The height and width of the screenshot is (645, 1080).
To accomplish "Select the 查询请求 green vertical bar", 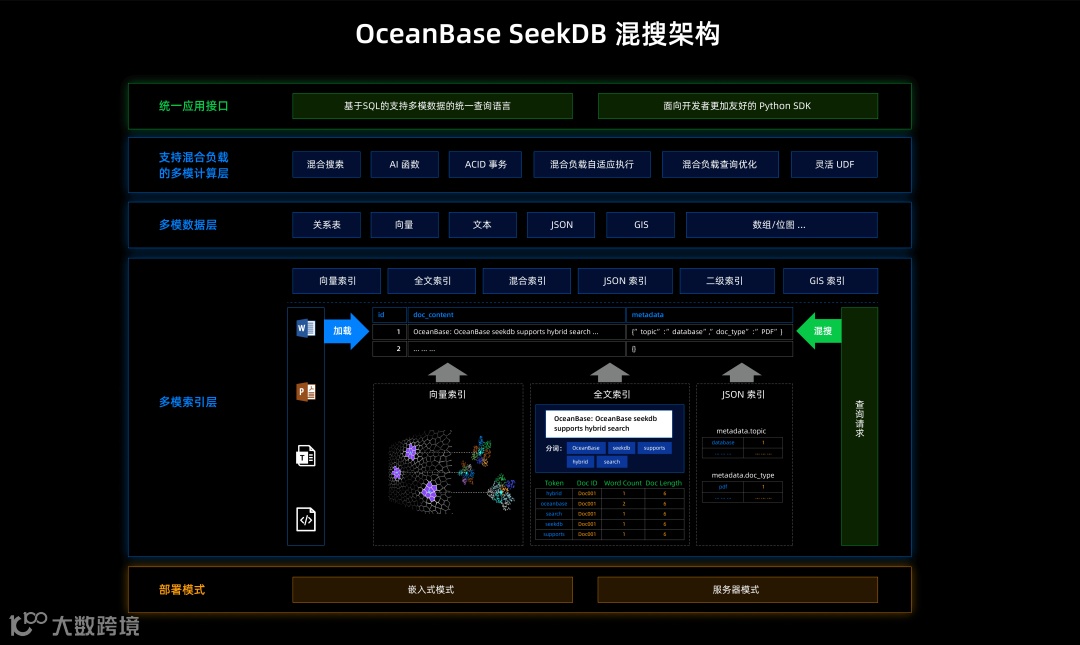I will coord(859,427).
